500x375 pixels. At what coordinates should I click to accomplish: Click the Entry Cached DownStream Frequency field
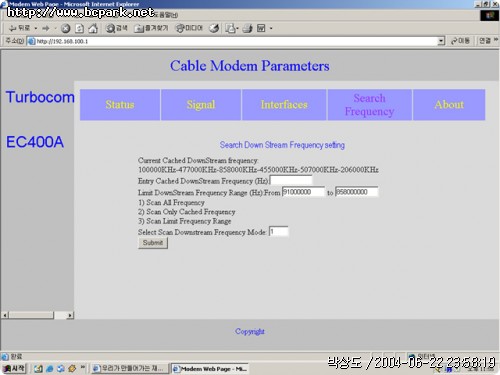pos(291,180)
